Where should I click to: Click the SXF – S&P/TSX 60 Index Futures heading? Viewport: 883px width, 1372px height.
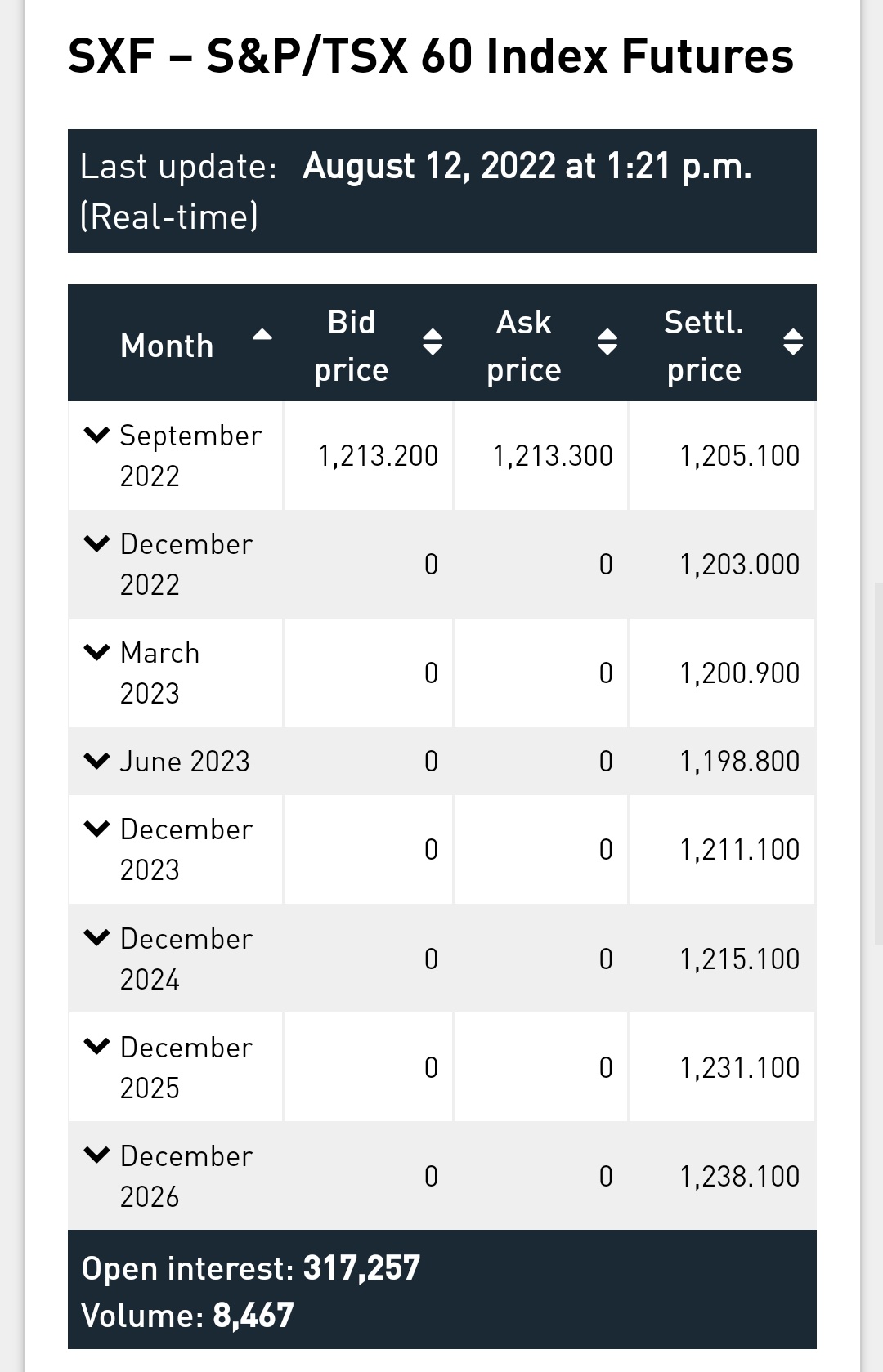click(x=431, y=56)
